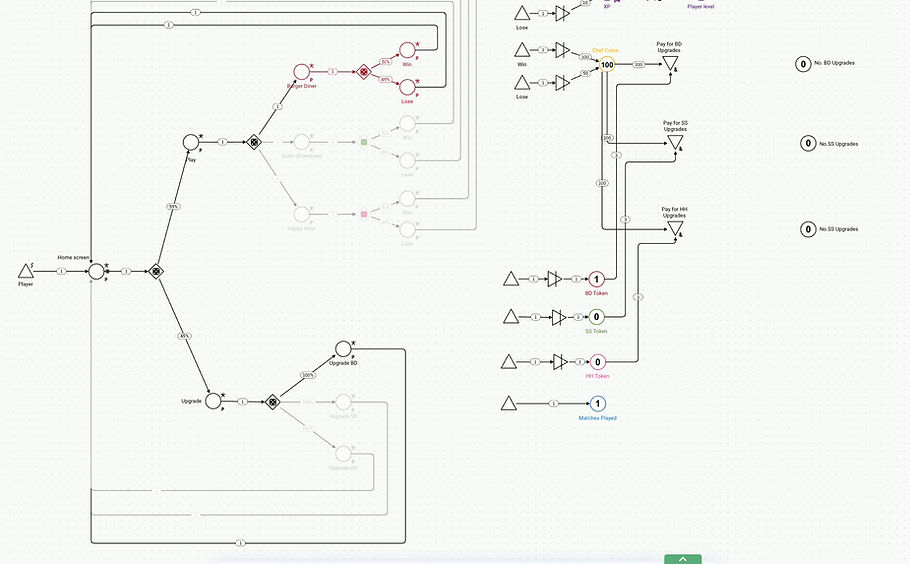The image size is (910, 564).
Task: Click the SS Token pool node
Action: (597, 317)
